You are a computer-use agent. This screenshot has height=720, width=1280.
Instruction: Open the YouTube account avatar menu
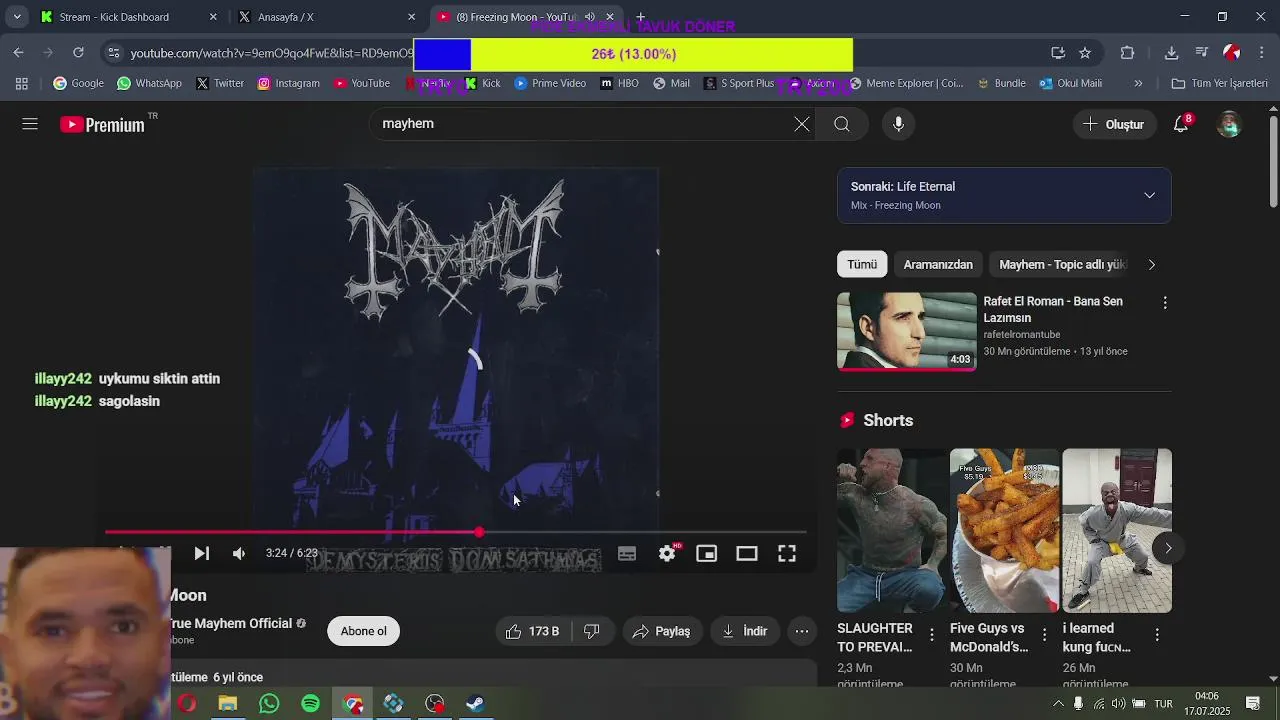pos(1229,124)
